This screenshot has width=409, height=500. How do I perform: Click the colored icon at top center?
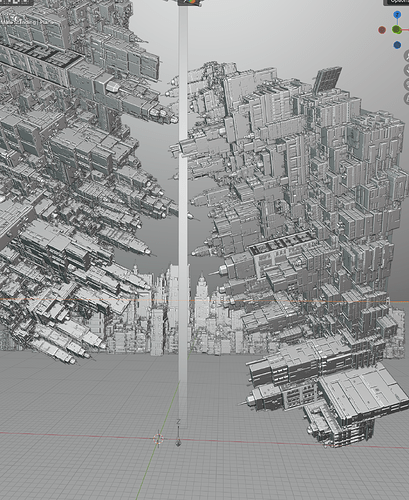pos(191,3)
